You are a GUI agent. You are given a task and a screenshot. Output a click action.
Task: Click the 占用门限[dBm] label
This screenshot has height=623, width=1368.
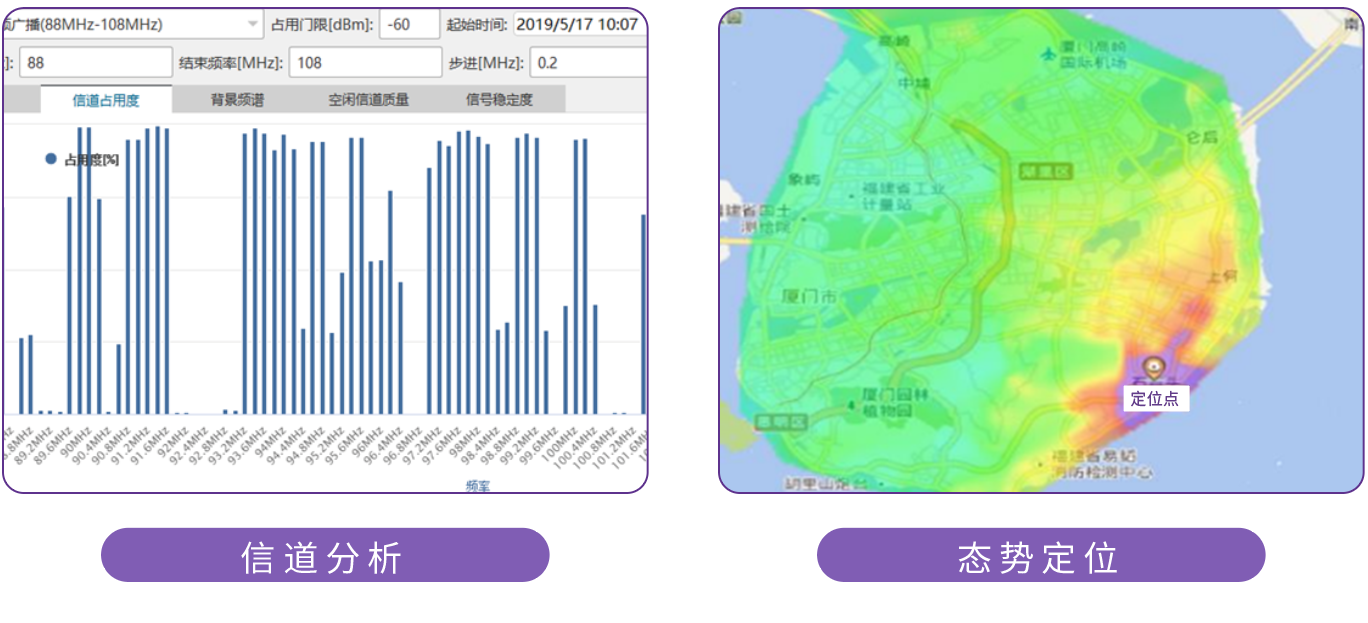pyautogui.click(x=322, y=24)
